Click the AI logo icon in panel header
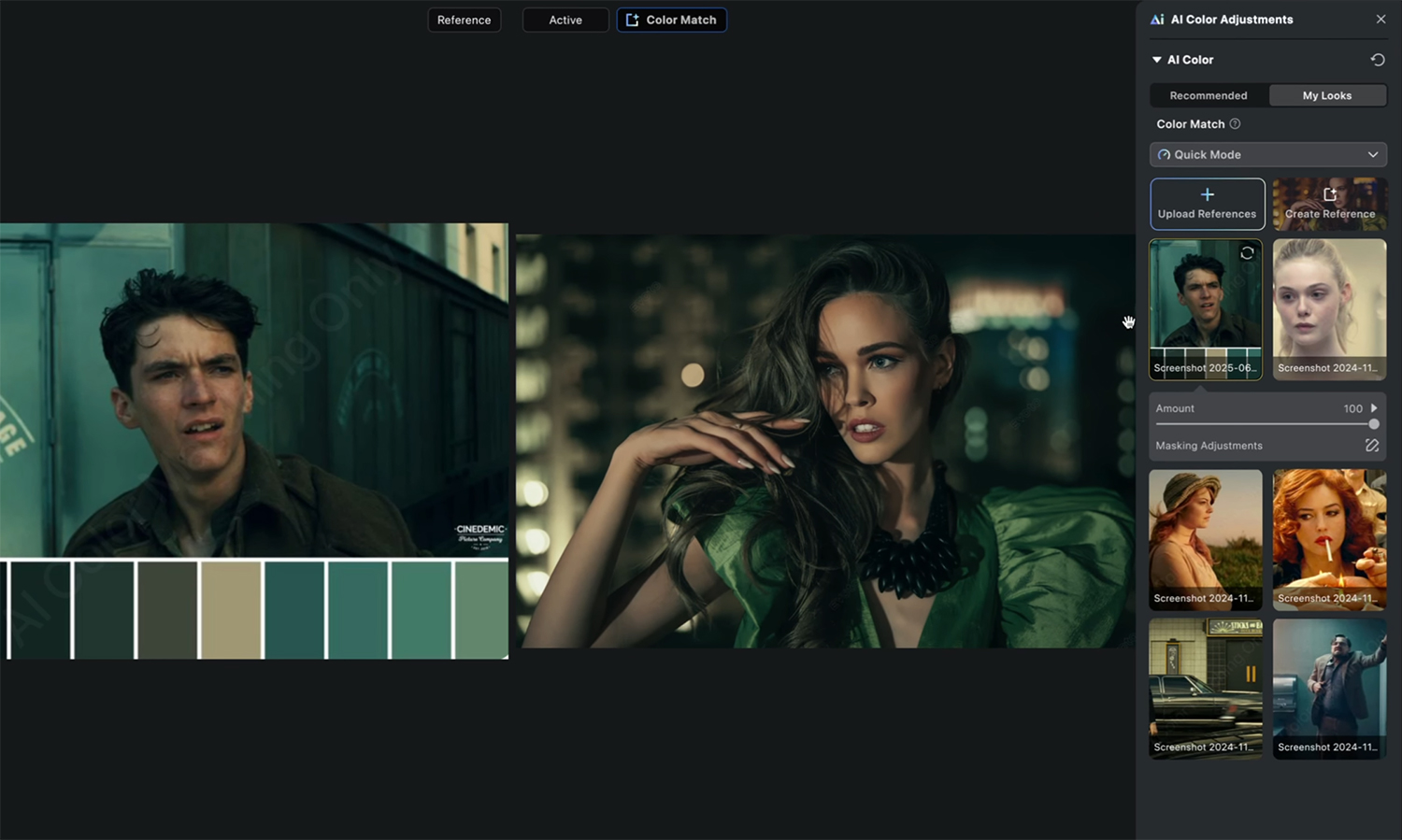The image size is (1402, 840). (x=1157, y=20)
